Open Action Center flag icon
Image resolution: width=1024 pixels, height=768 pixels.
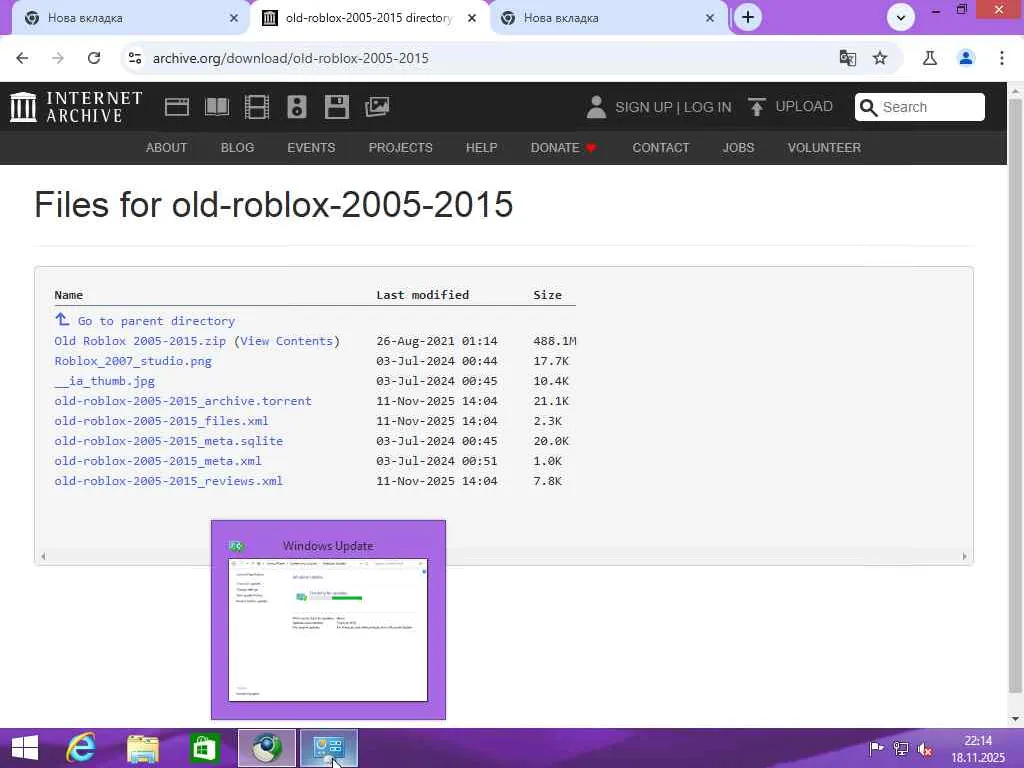[x=876, y=748]
